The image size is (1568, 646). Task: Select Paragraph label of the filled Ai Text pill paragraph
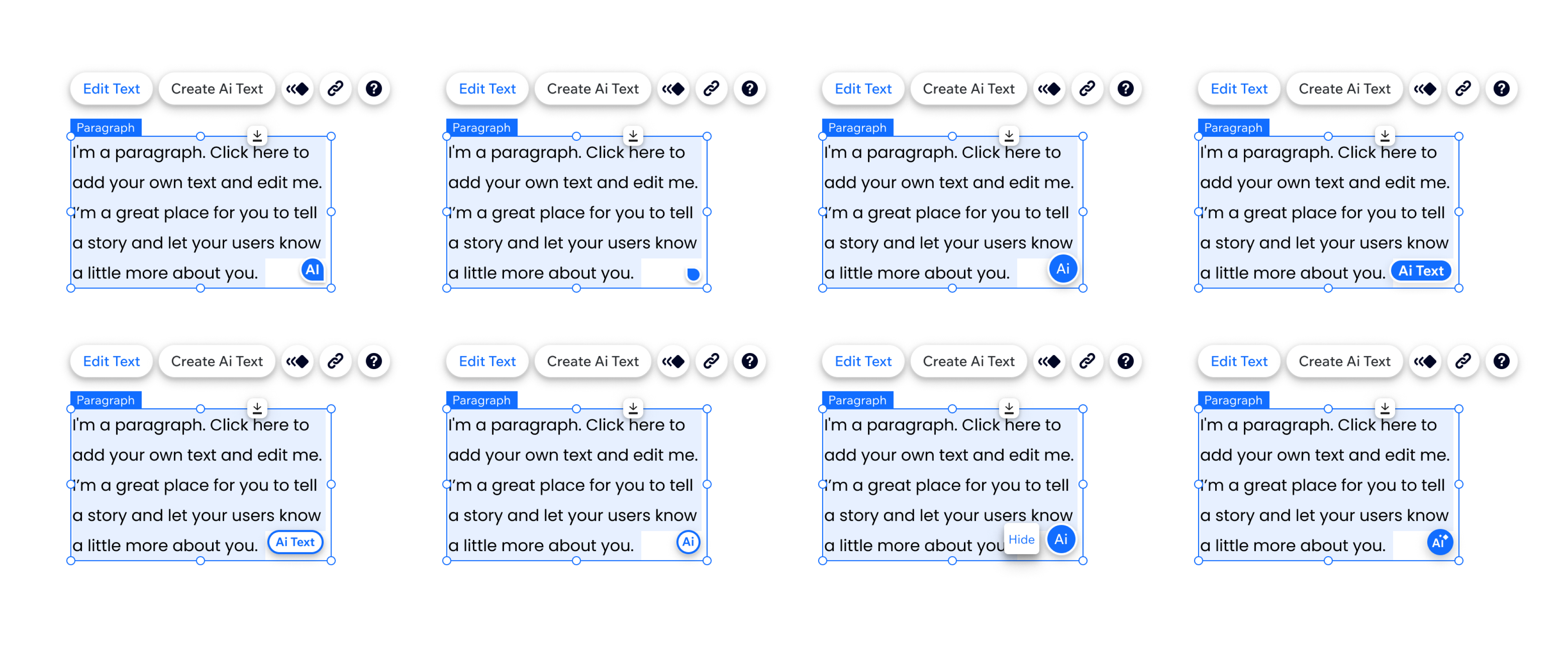1232,128
